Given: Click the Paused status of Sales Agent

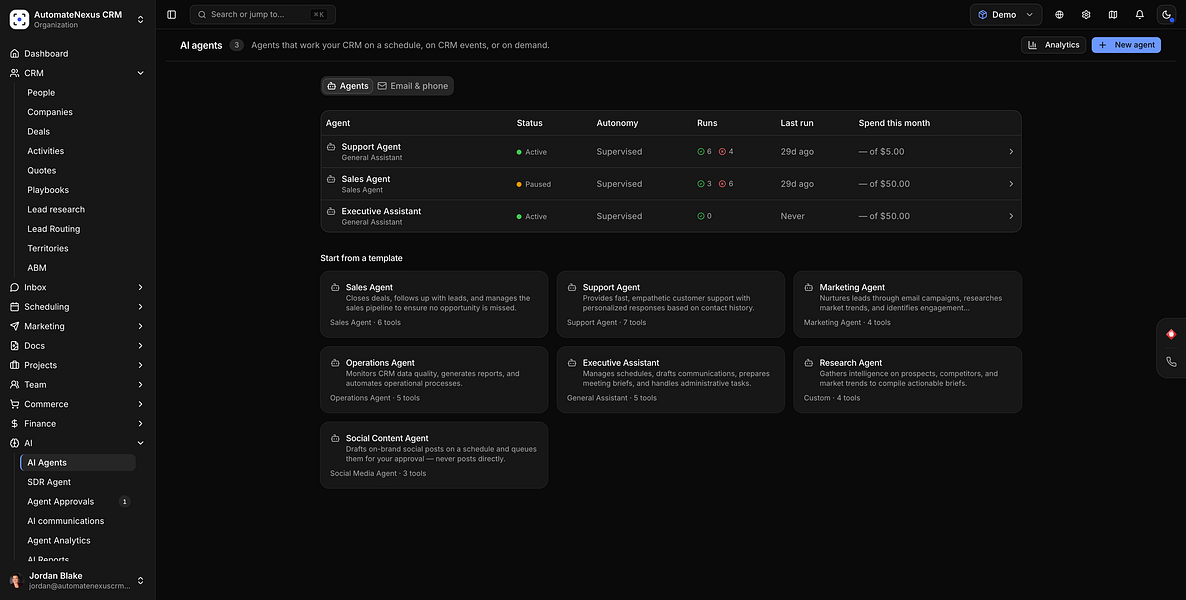Looking at the screenshot, I should [534, 185].
